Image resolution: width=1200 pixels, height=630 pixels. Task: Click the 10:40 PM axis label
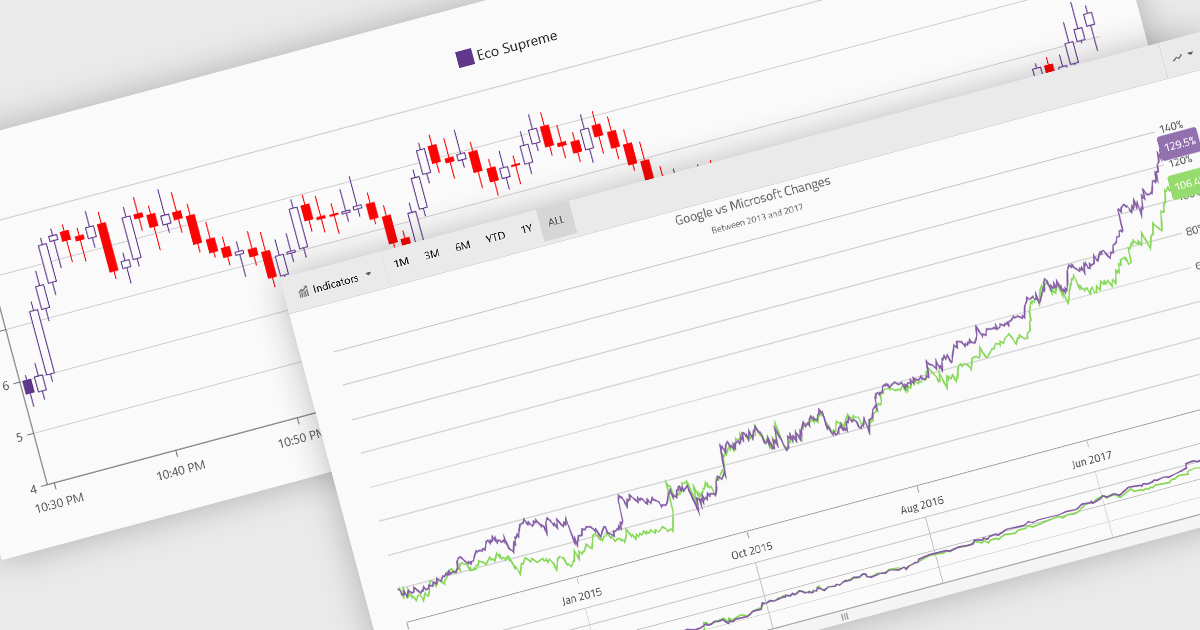pos(181,468)
